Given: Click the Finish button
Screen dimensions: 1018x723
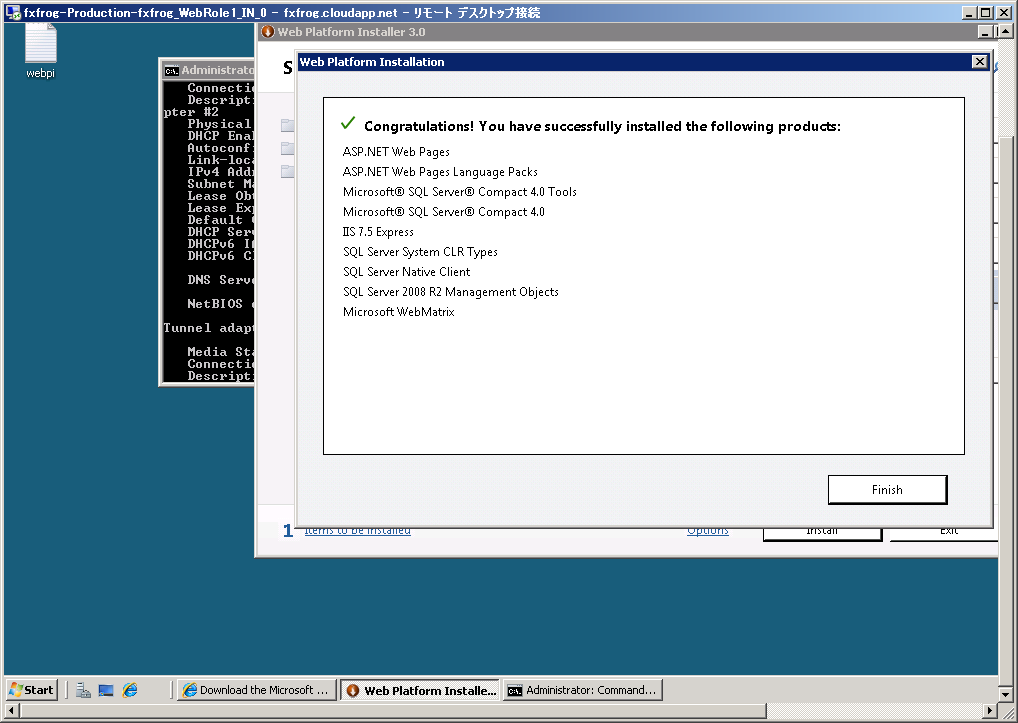Looking at the screenshot, I should click(x=886, y=490).
